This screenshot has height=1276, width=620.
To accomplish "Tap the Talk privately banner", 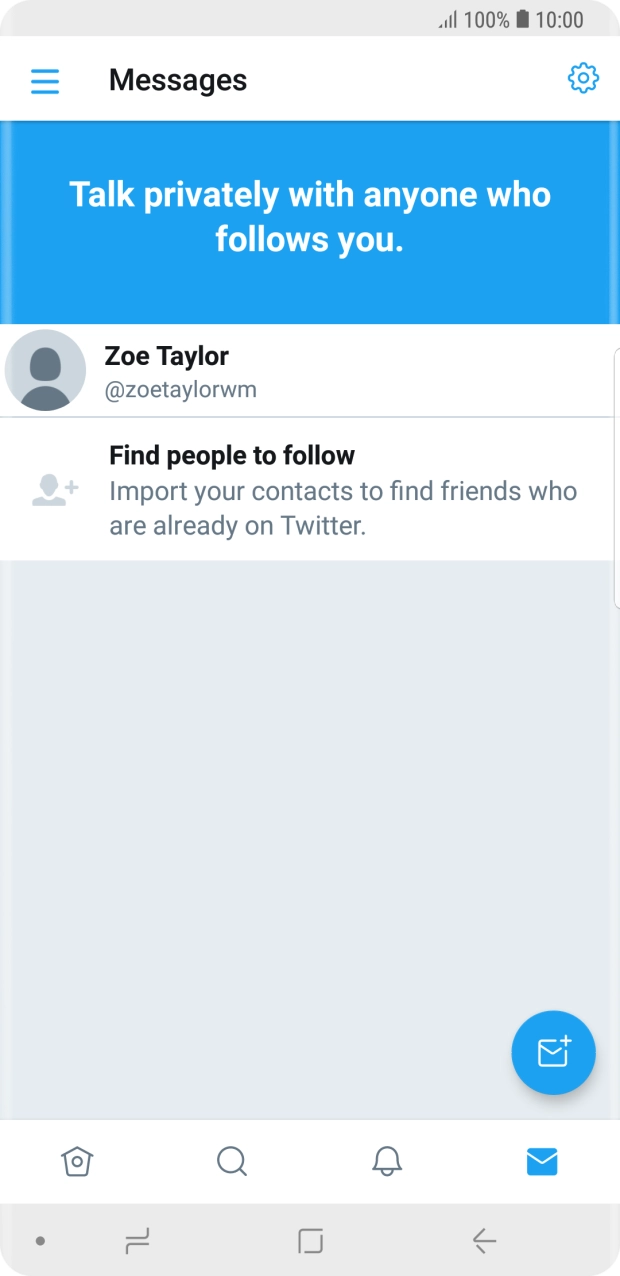I will tap(310, 217).
